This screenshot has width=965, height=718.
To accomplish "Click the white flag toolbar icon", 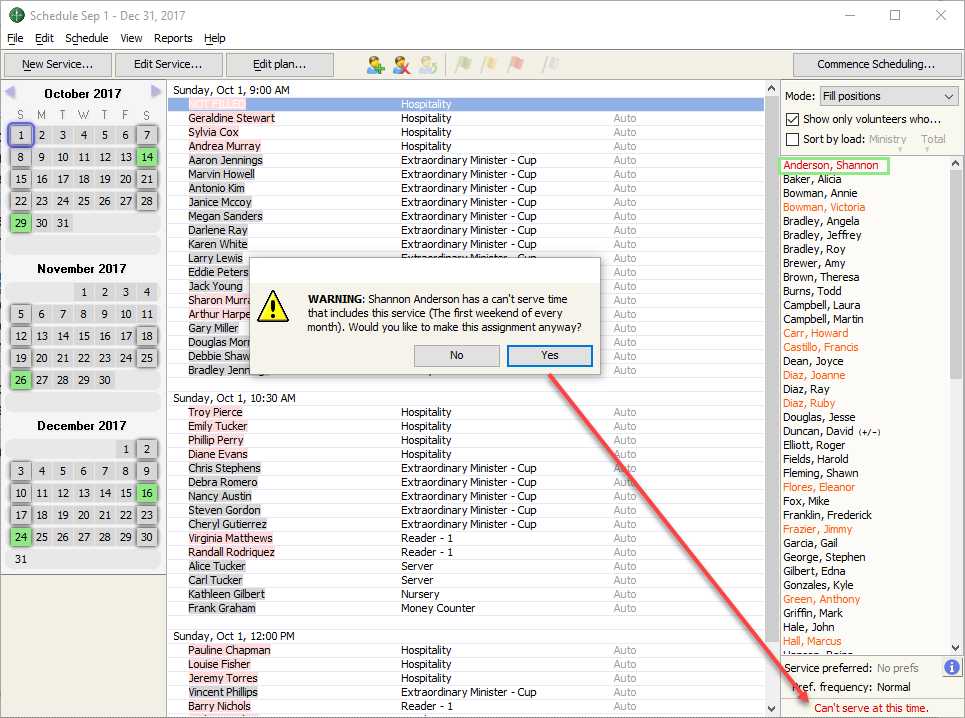I will pyautogui.click(x=549, y=65).
